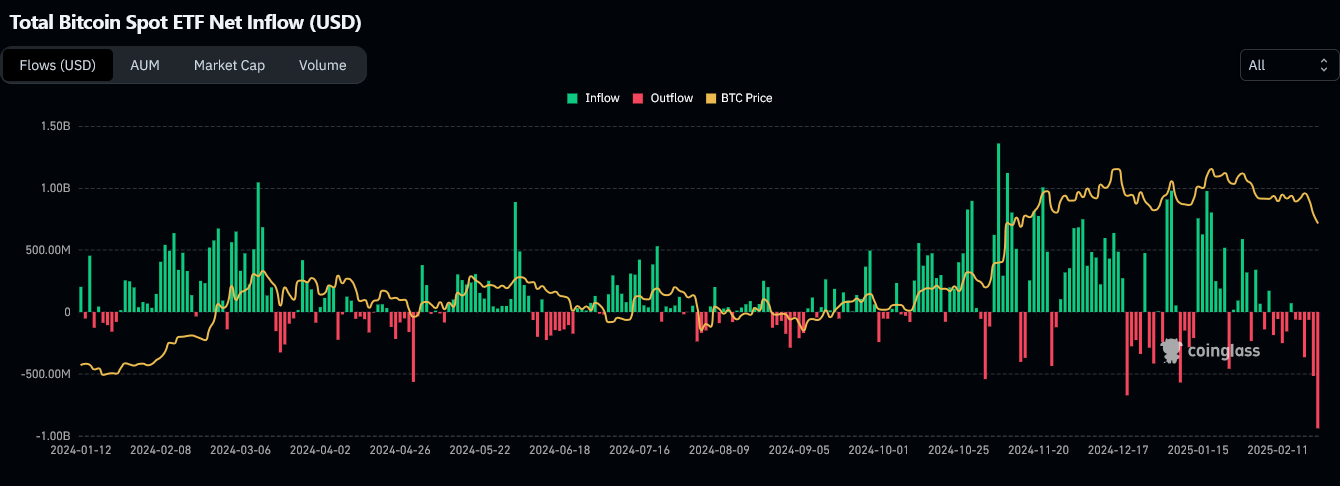Open the All time range dropdown
Image resolution: width=1340 pixels, height=486 pixels.
pos(1288,65)
